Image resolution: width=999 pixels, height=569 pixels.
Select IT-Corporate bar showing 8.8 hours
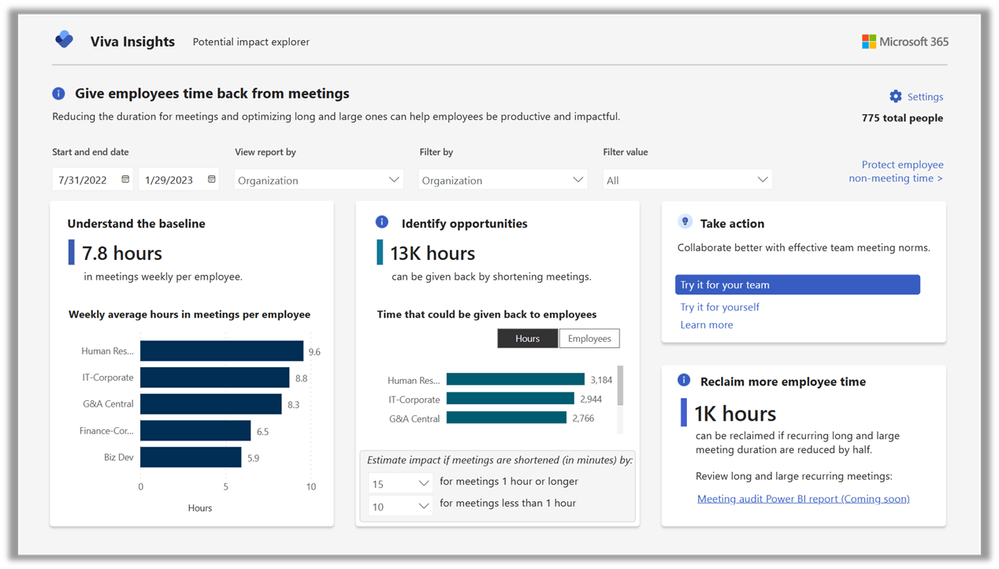coord(215,377)
